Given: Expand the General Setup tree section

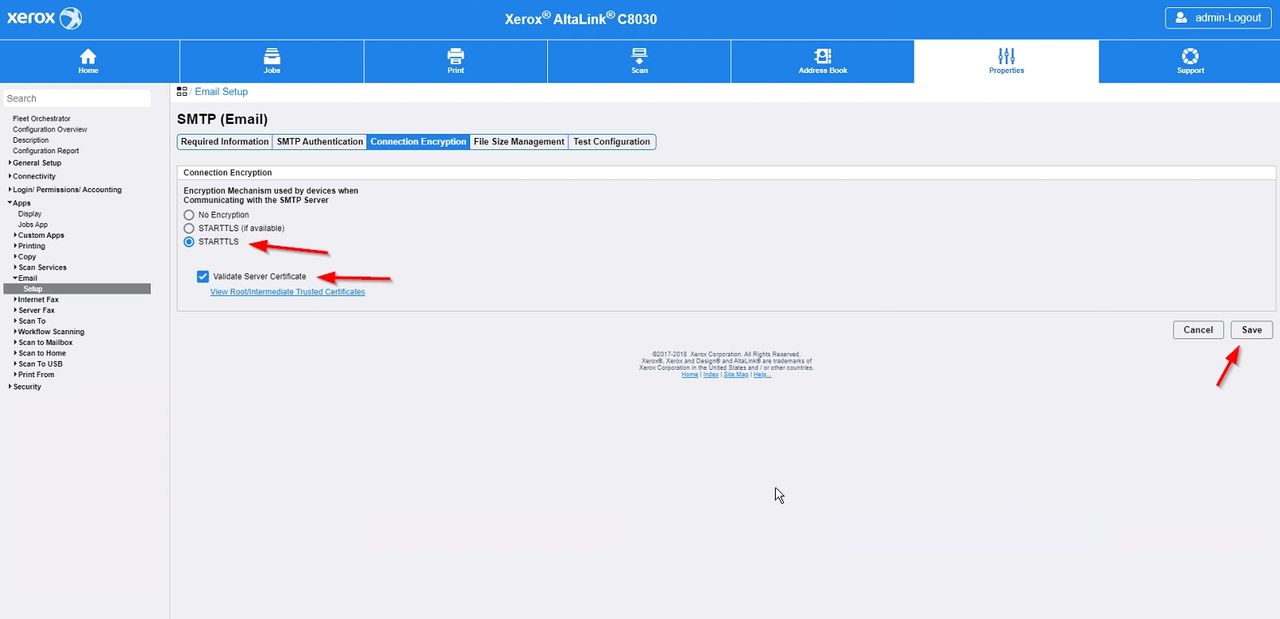Looking at the screenshot, I should (36, 163).
